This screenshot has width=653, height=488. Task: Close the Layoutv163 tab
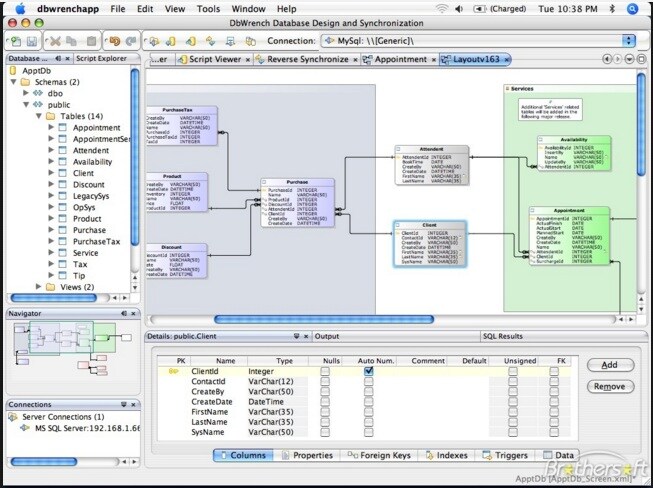click(x=506, y=60)
